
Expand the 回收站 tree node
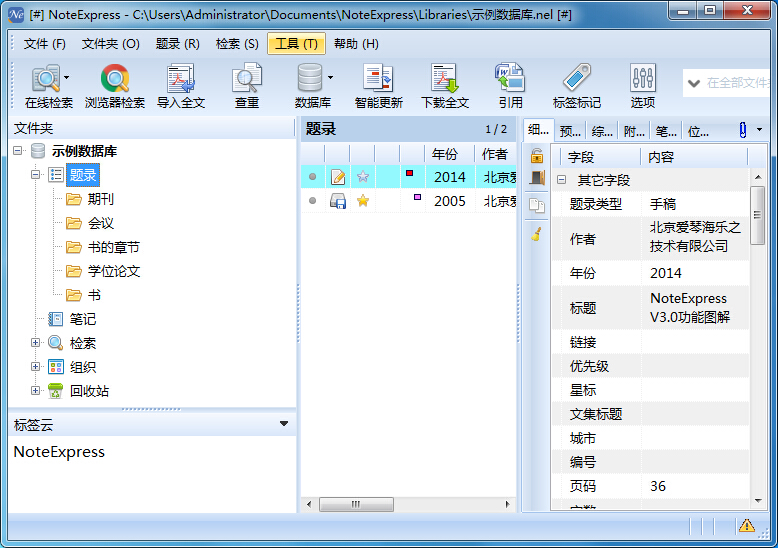pyautogui.click(x=35, y=391)
